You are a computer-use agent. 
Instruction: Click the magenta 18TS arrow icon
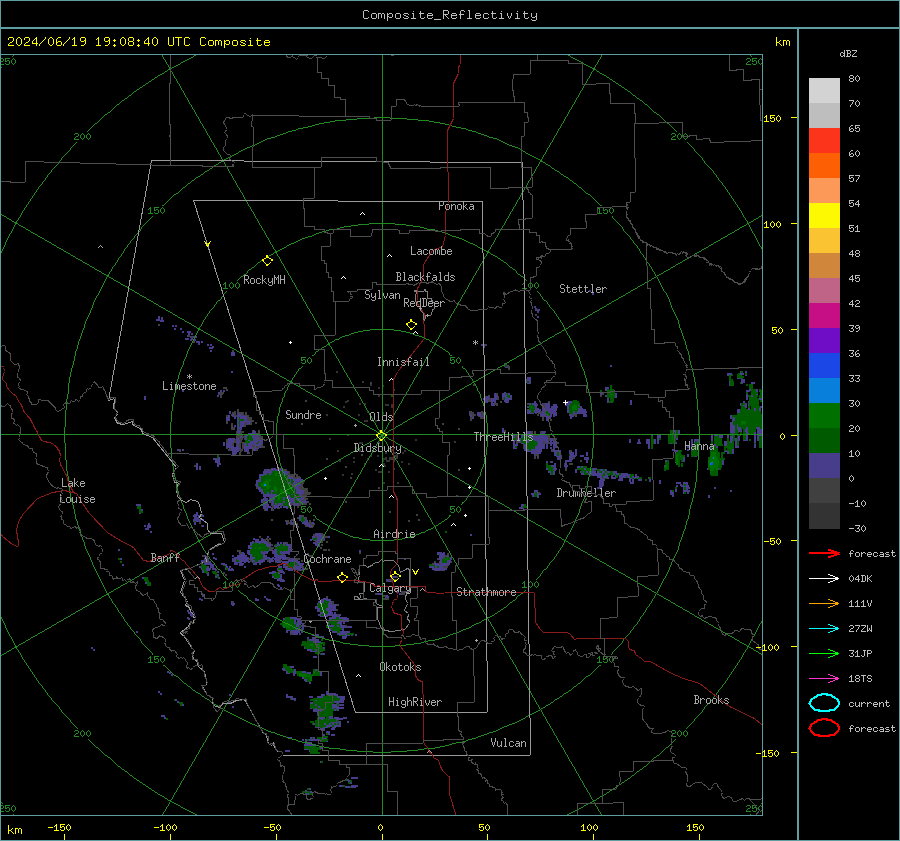click(824, 679)
